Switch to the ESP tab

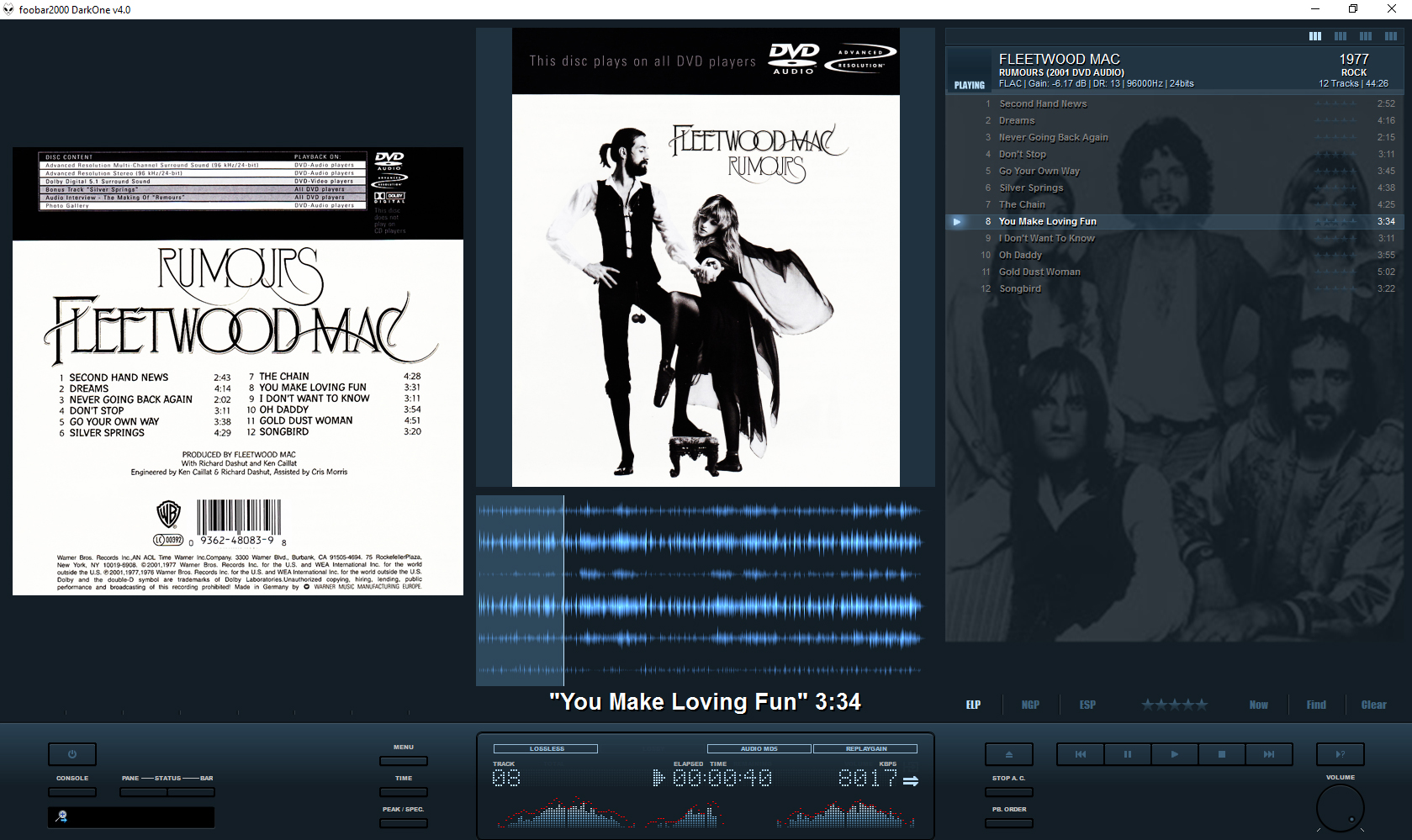click(1087, 705)
